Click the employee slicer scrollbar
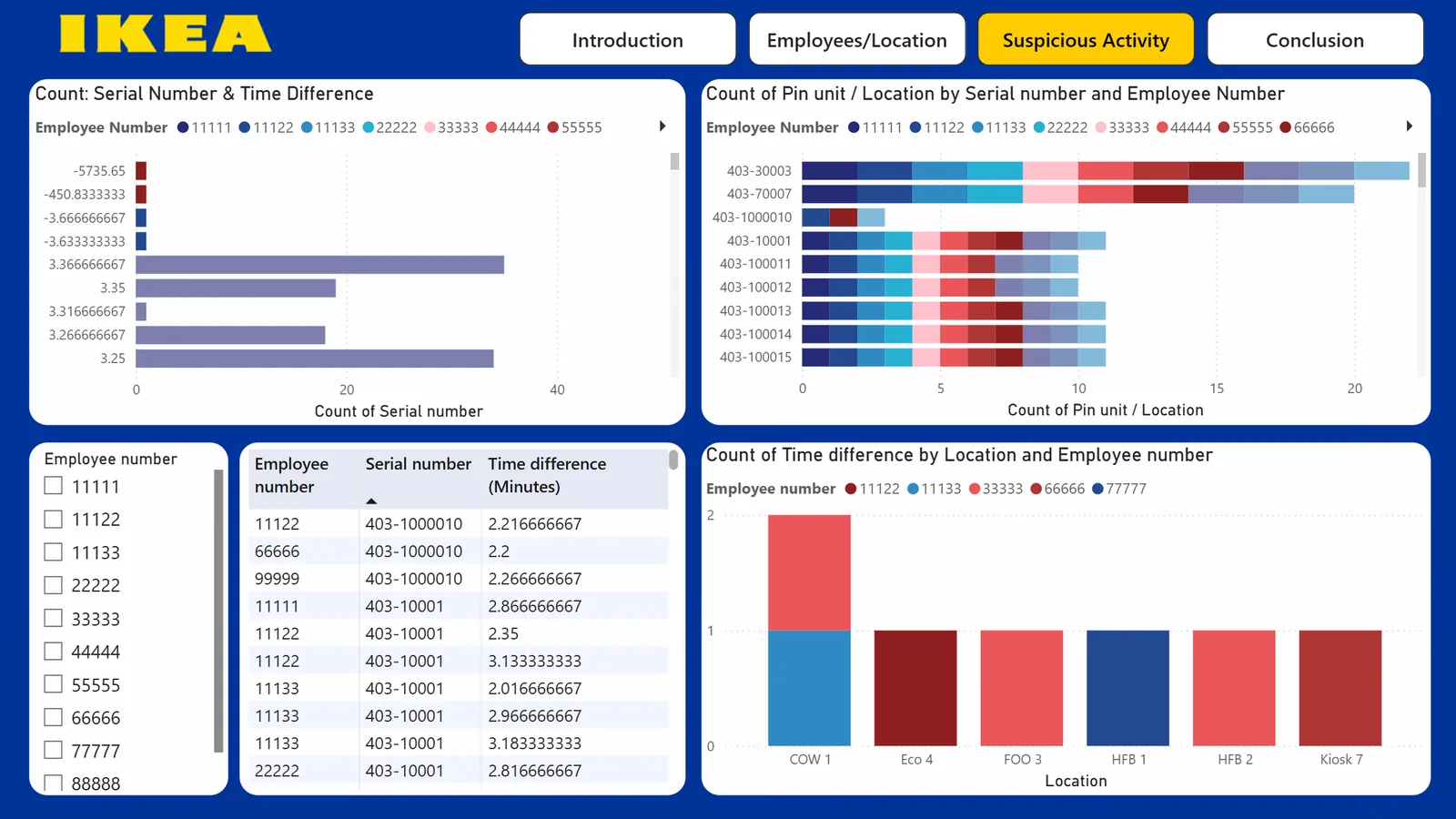Viewport: 1456px width, 819px height. (218, 611)
